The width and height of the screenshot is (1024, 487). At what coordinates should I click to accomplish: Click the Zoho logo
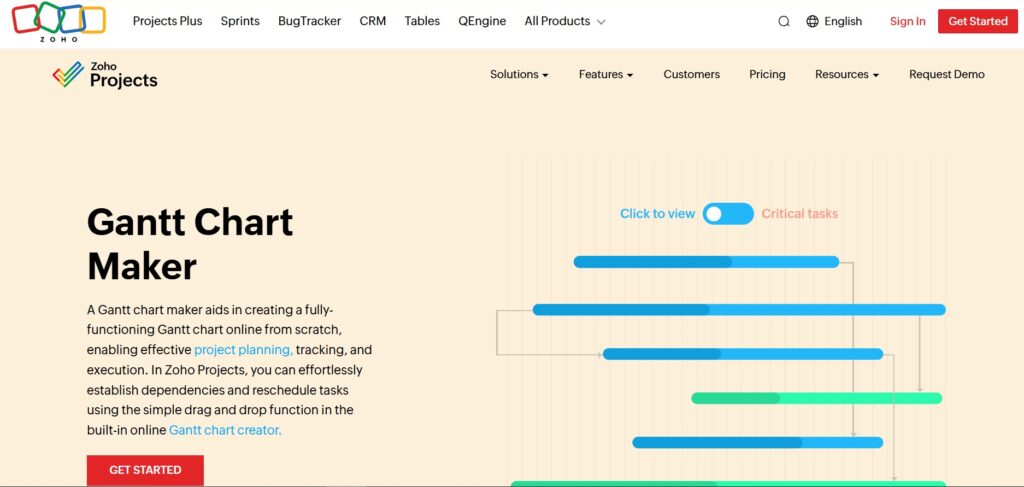pos(59,21)
